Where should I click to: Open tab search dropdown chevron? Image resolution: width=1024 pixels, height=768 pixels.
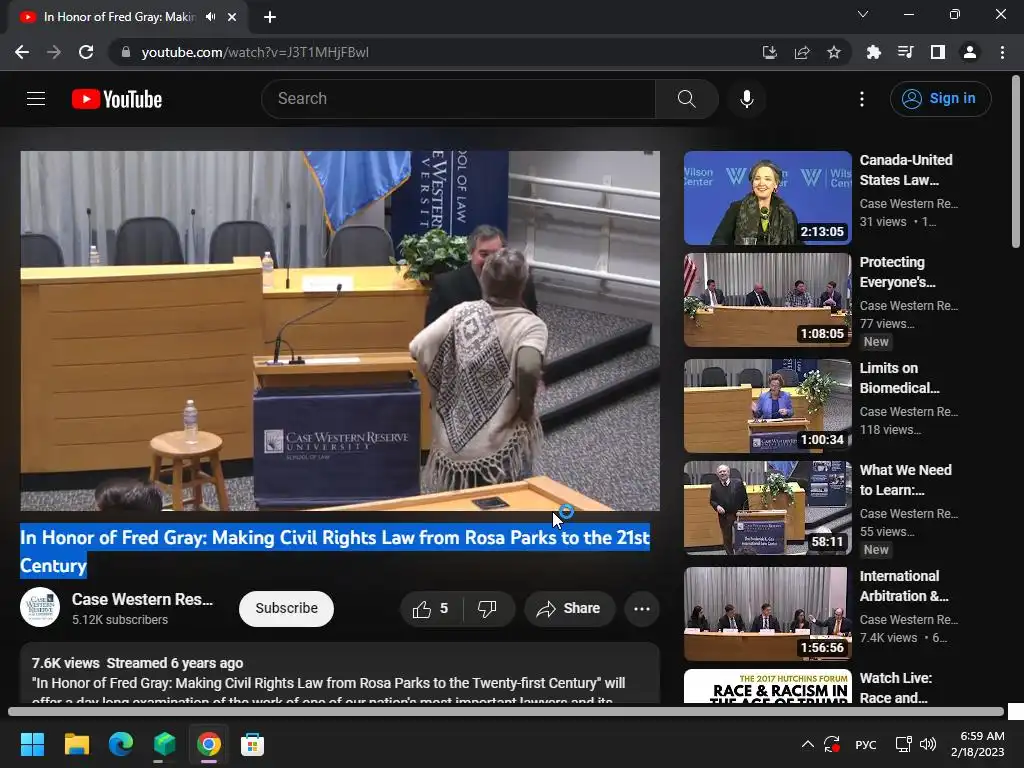click(x=863, y=14)
